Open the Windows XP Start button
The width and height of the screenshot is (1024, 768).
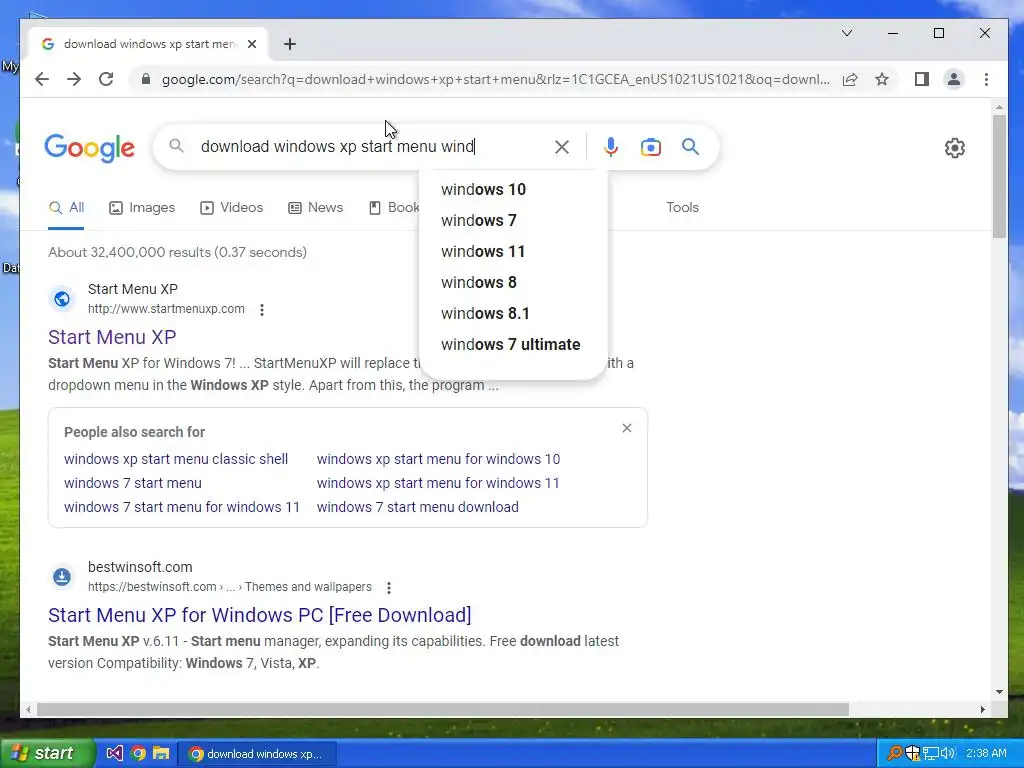tap(48, 754)
